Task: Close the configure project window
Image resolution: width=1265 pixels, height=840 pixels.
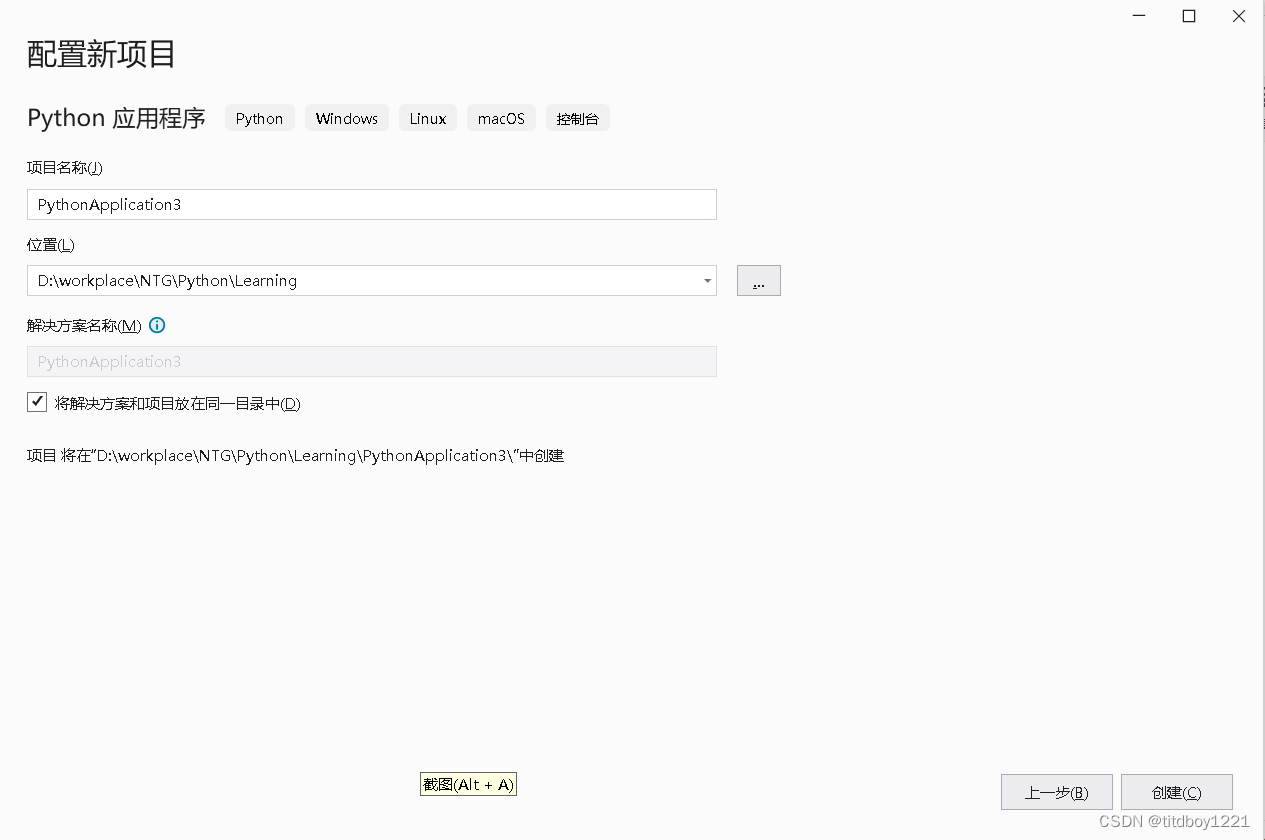Action: pos(1238,16)
